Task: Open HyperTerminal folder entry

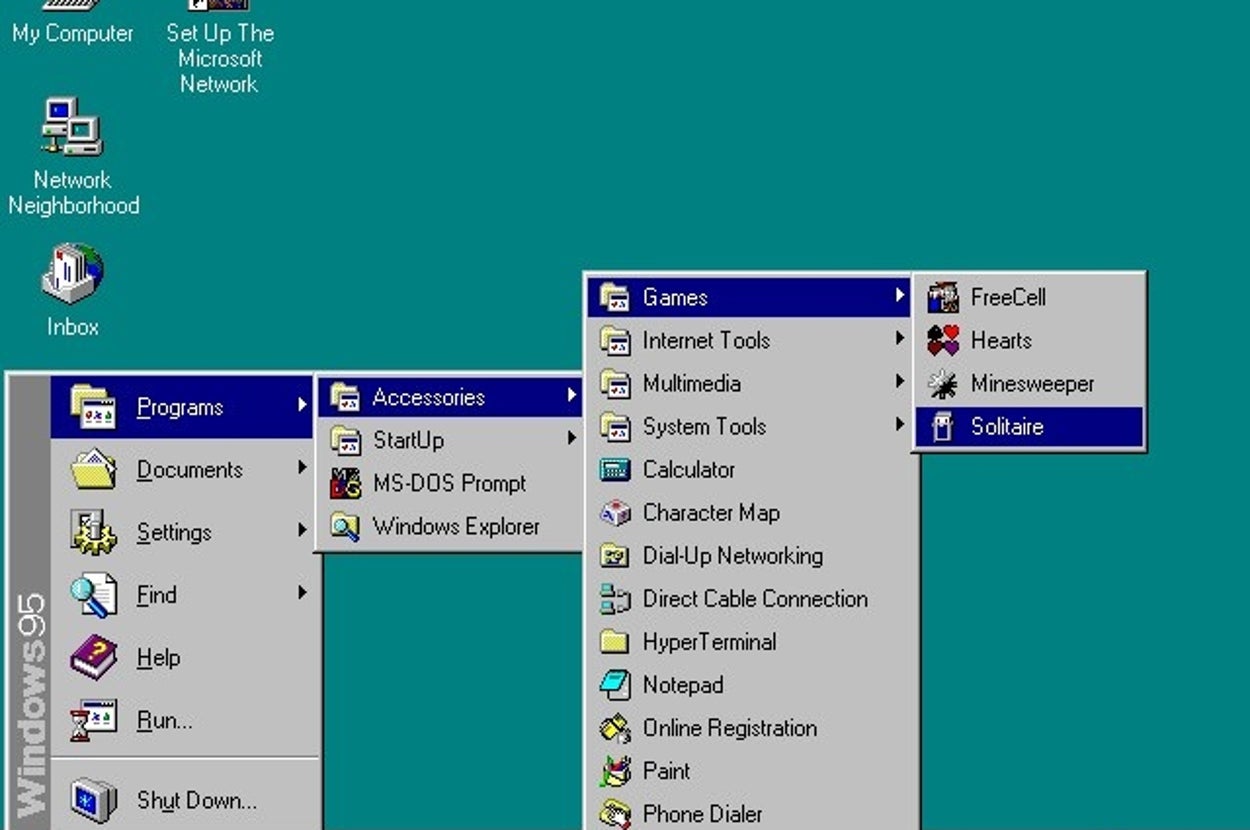Action: (x=708, y=642)
